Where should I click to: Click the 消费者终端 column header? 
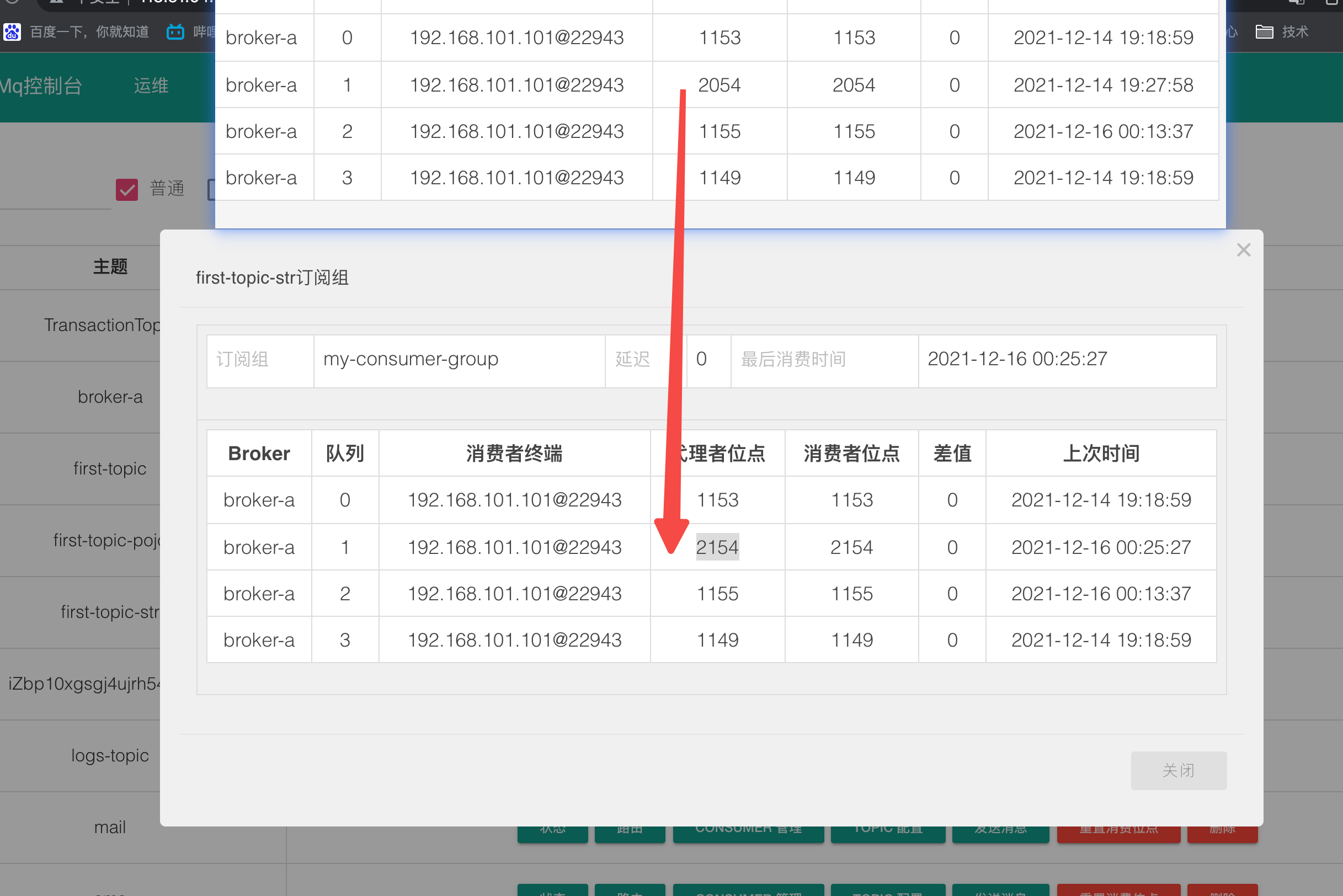click(x=514, y=453)
